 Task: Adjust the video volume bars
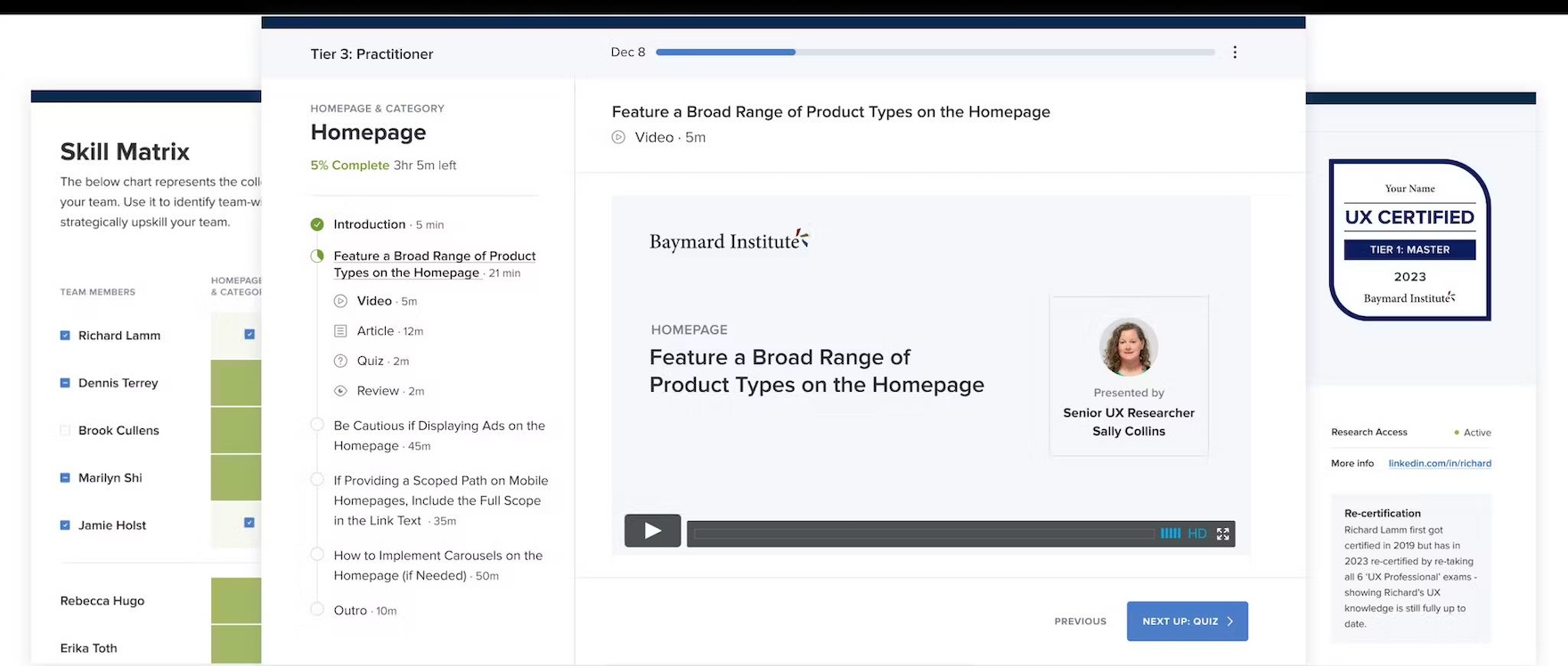coord(1170,533)
